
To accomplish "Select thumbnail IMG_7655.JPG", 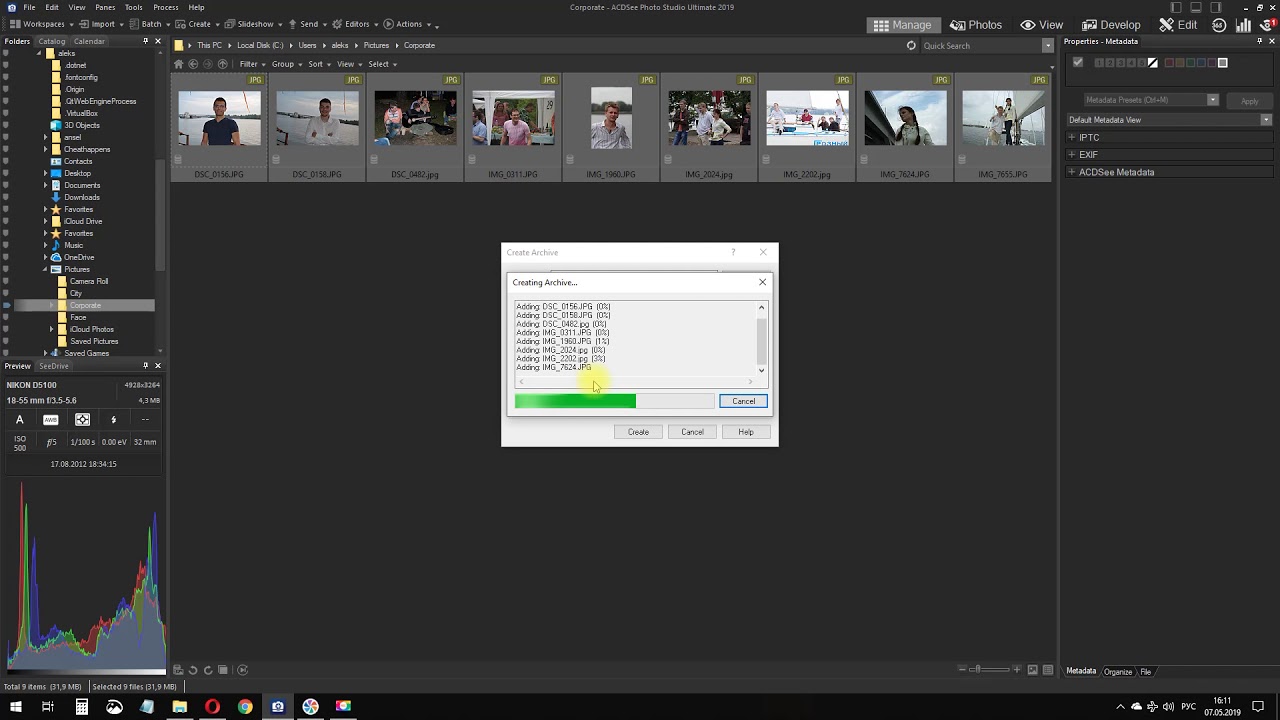I will (x=1003, y=127).
